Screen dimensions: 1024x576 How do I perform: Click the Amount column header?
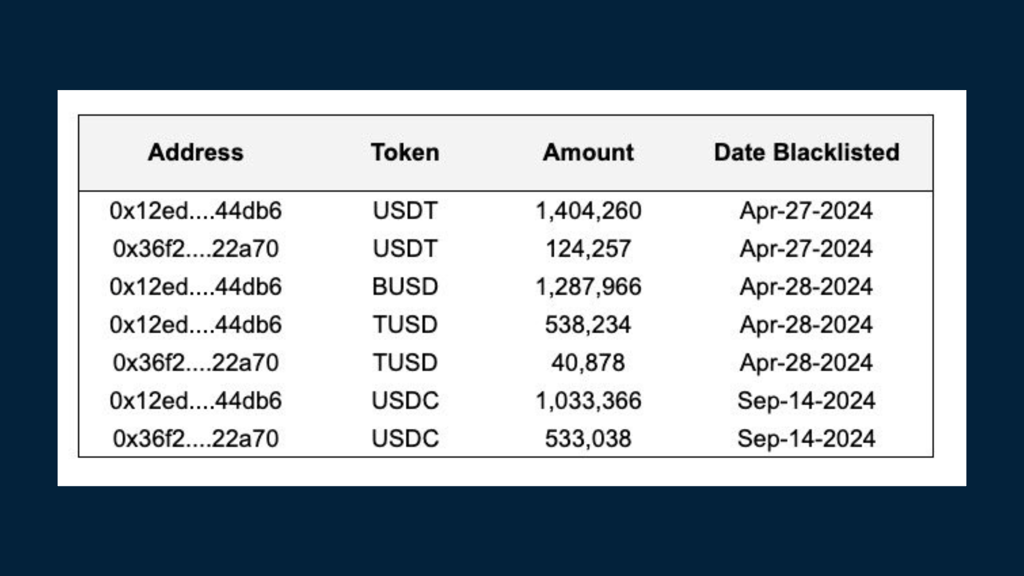coord(588,152)
